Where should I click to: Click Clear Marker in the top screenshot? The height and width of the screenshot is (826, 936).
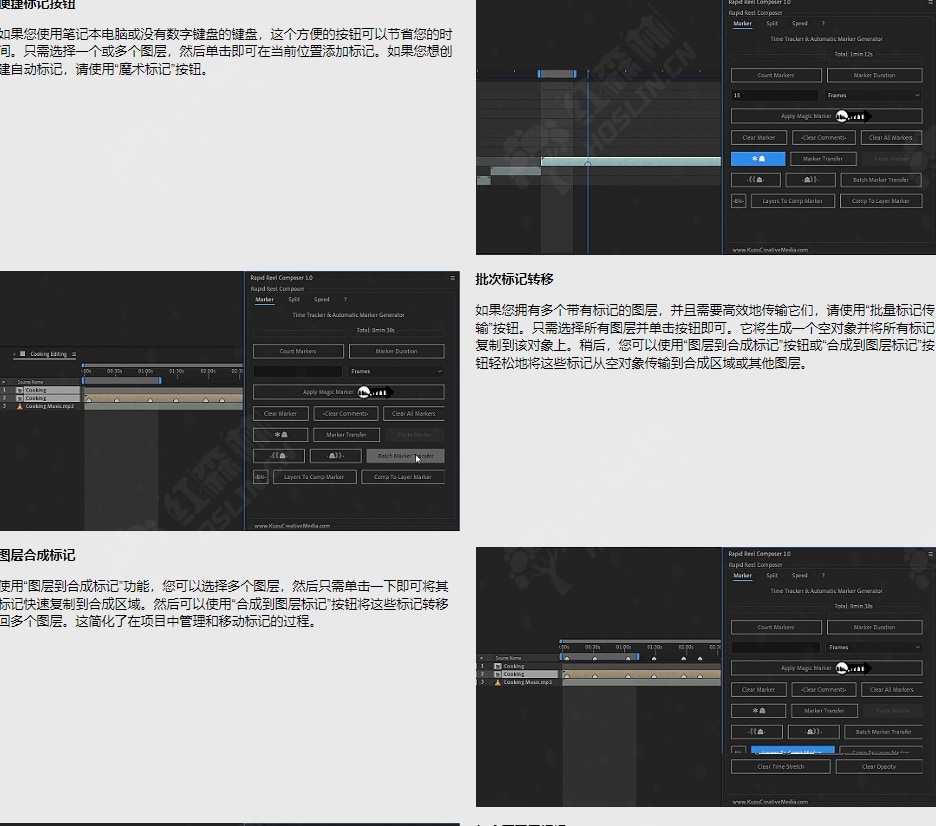point(759,137)
